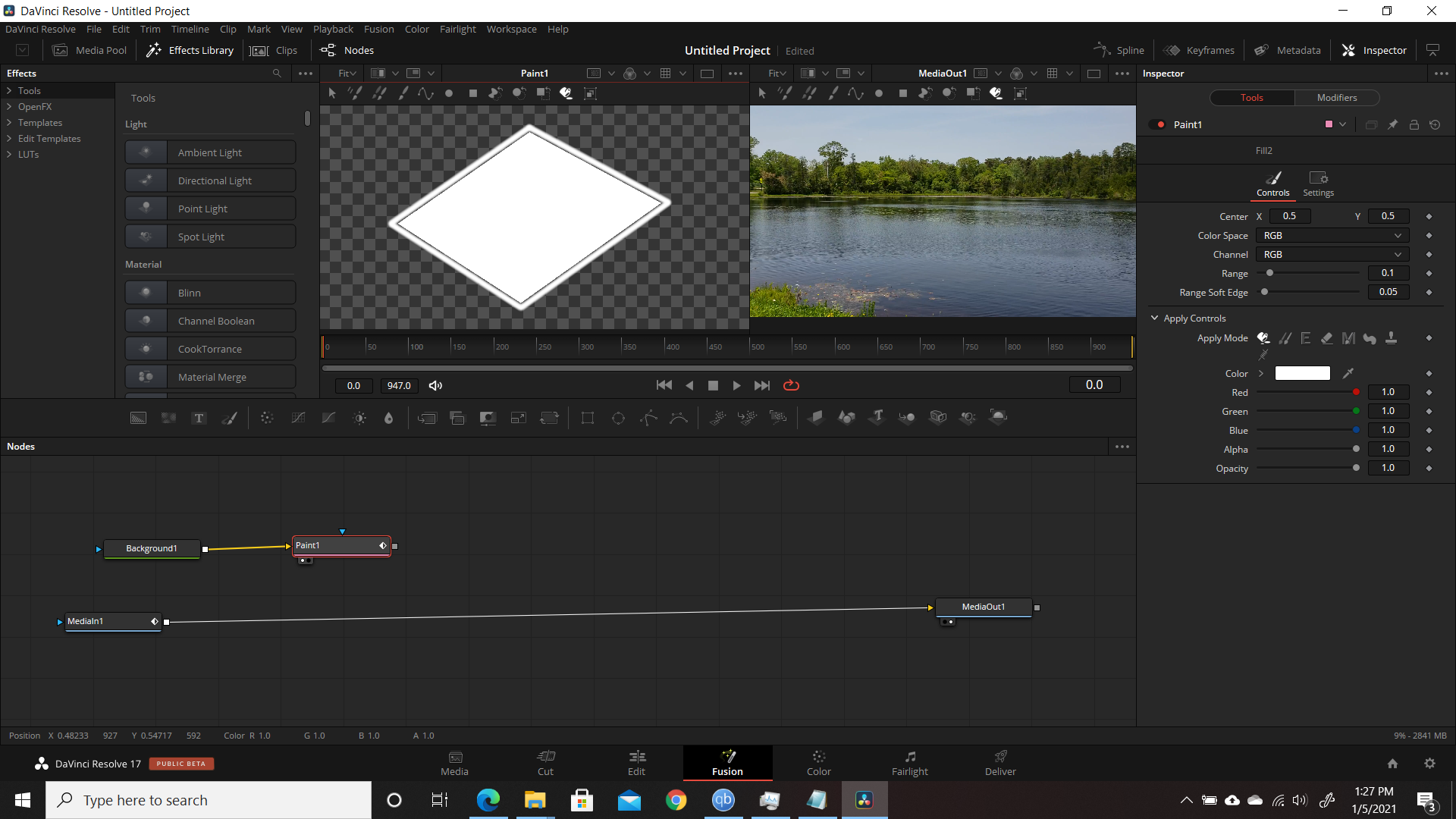Viewport: 1456px width, 819px height.
Task: Collapse the Apply Controls section
Action: coord(1154,318)
